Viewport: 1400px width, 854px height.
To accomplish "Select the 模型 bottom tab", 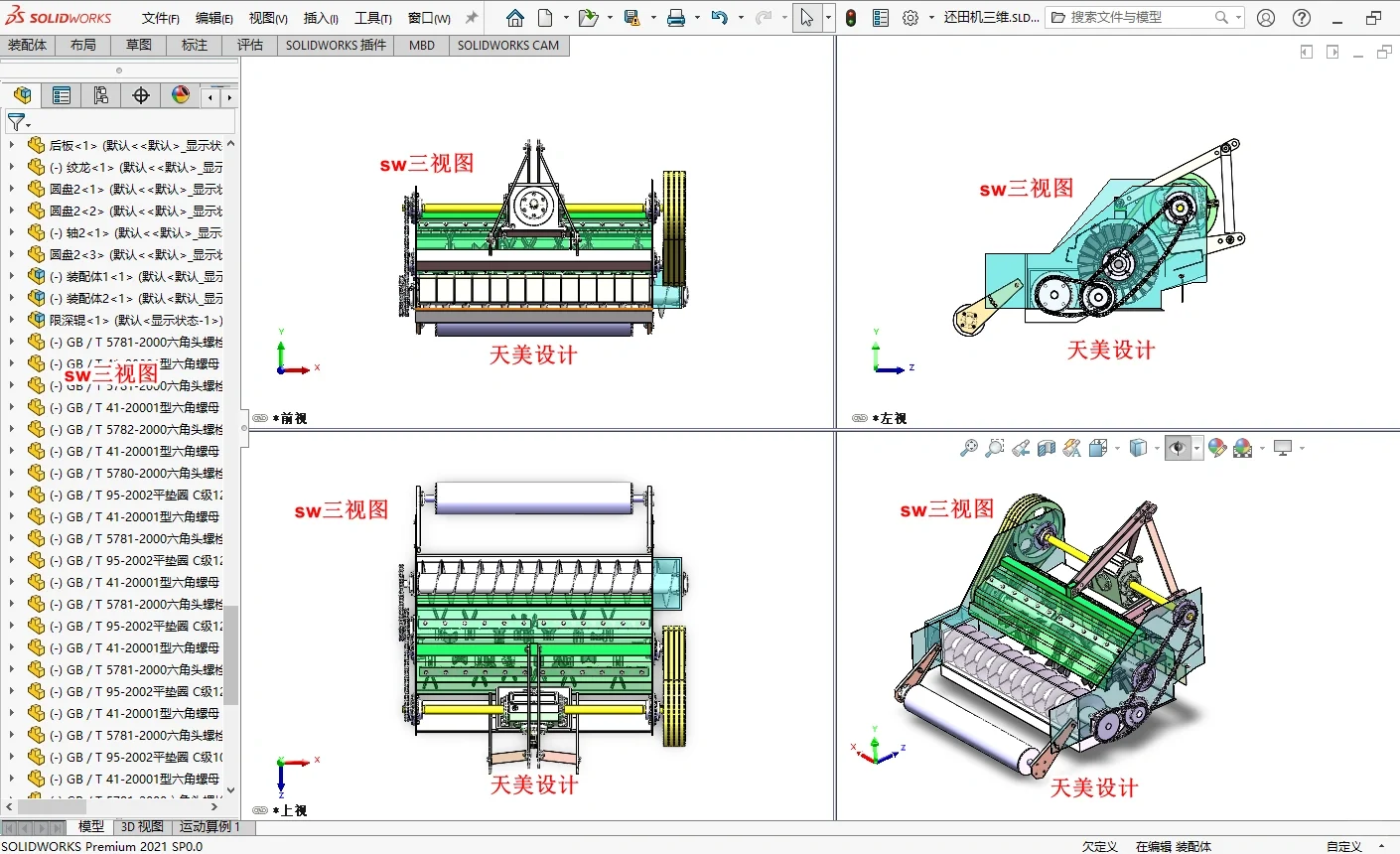I will tap(91, 826).
